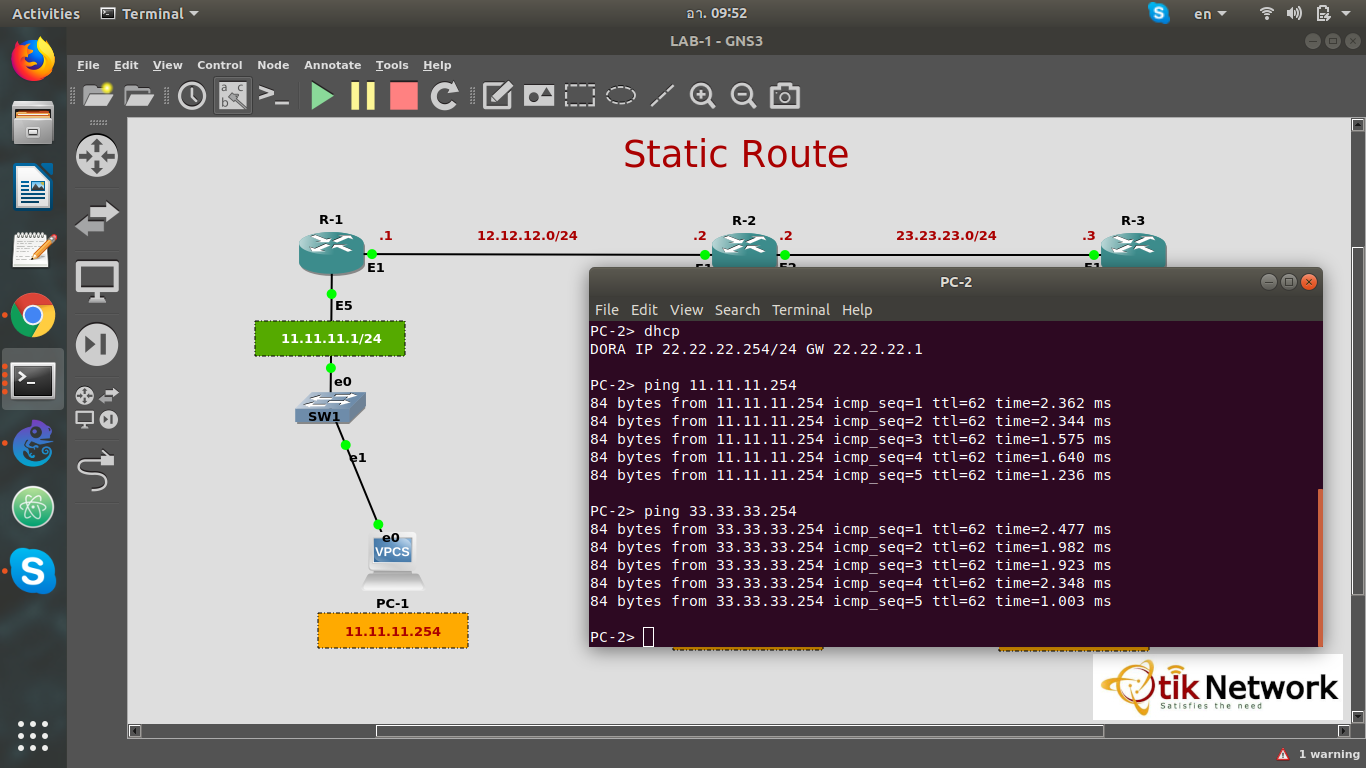Open an existing project via the folder icon
The image size is (1366, 768).
139,96
